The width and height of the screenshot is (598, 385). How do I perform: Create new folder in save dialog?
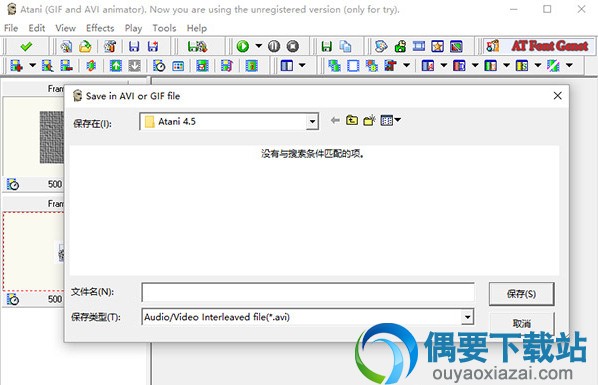click(x=369, y=121)
